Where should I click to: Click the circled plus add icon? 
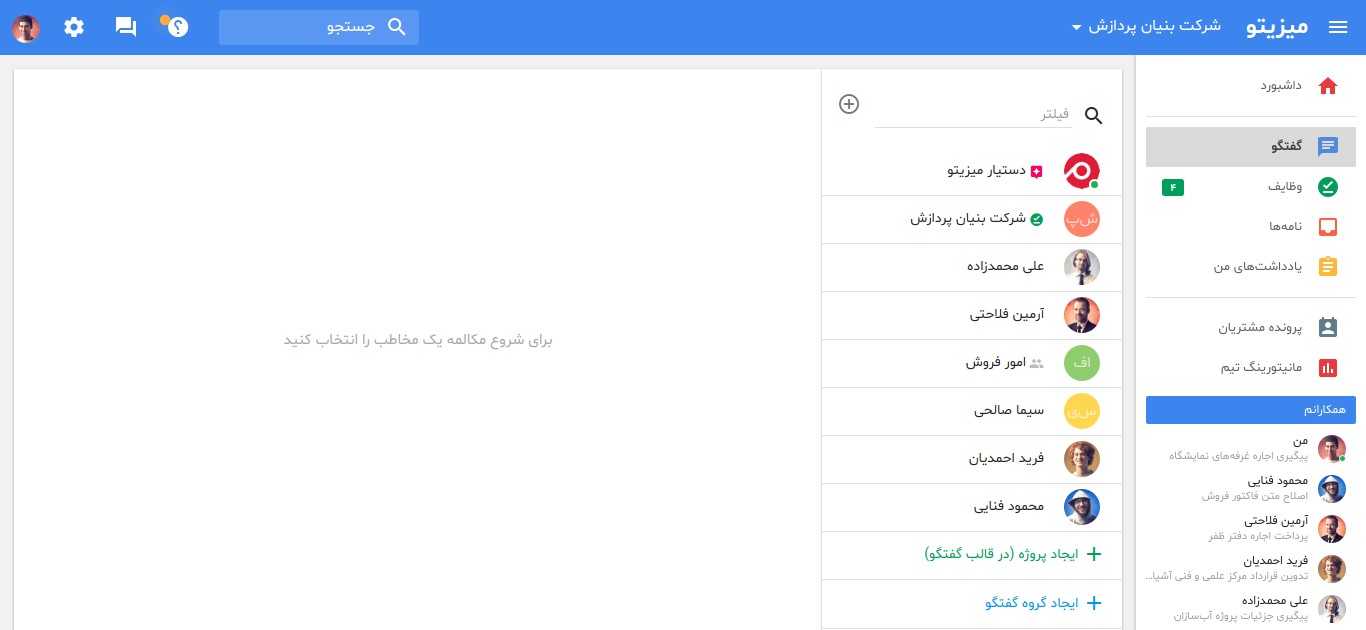point(849,104)
